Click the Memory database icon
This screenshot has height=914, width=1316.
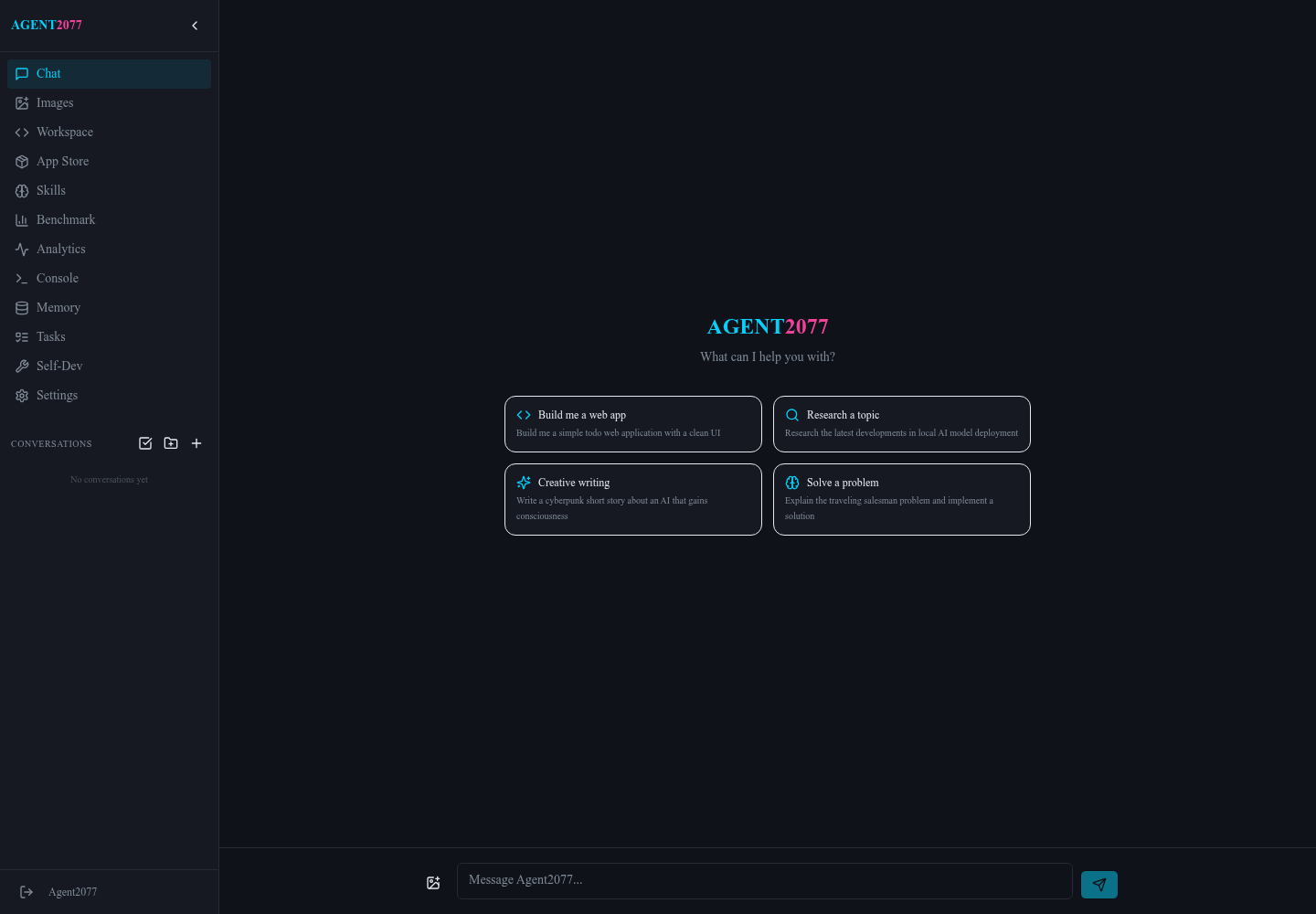tap(22, 308)
